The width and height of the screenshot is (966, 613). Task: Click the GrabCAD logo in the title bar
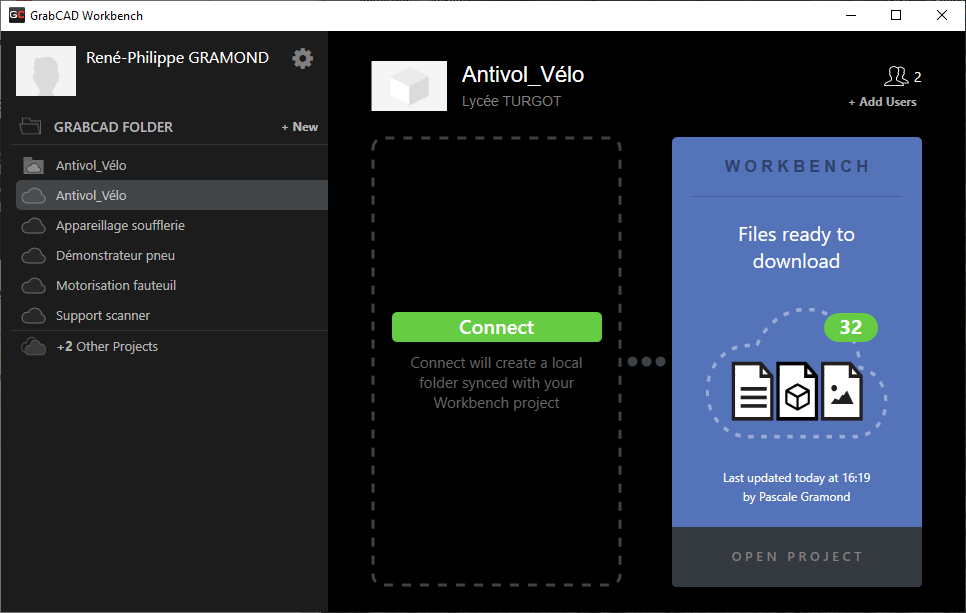tap(17, 15)
